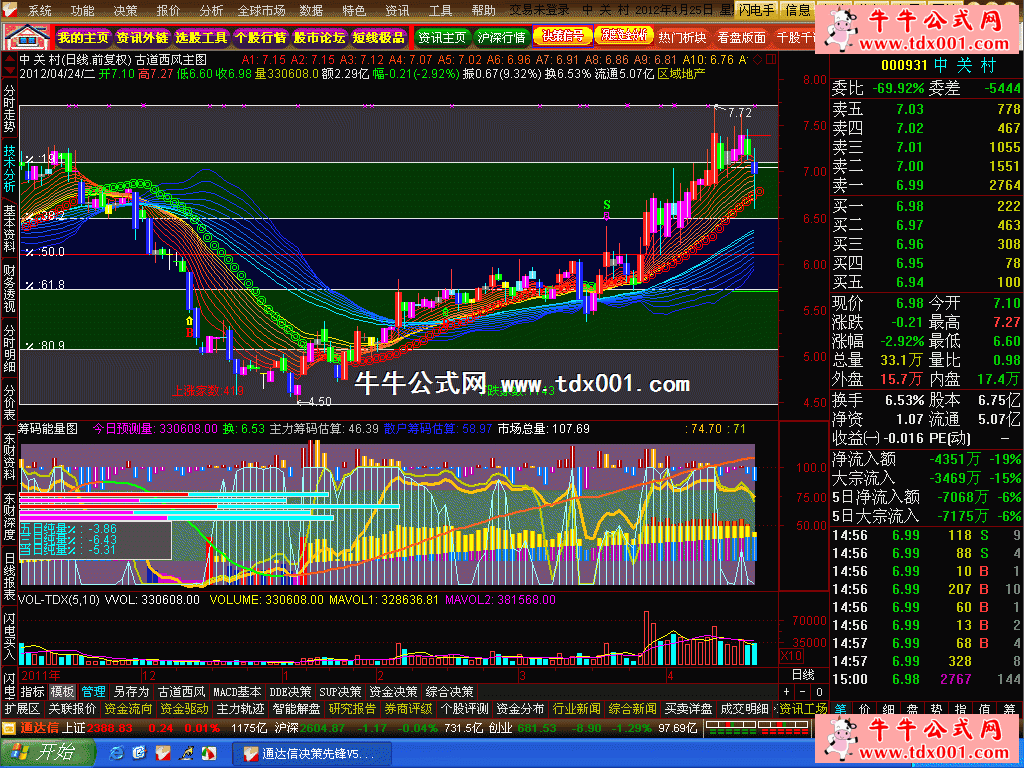Screen dimensions: 1024x768
Task: Open the 决策 menu
Action: [125, 10]
